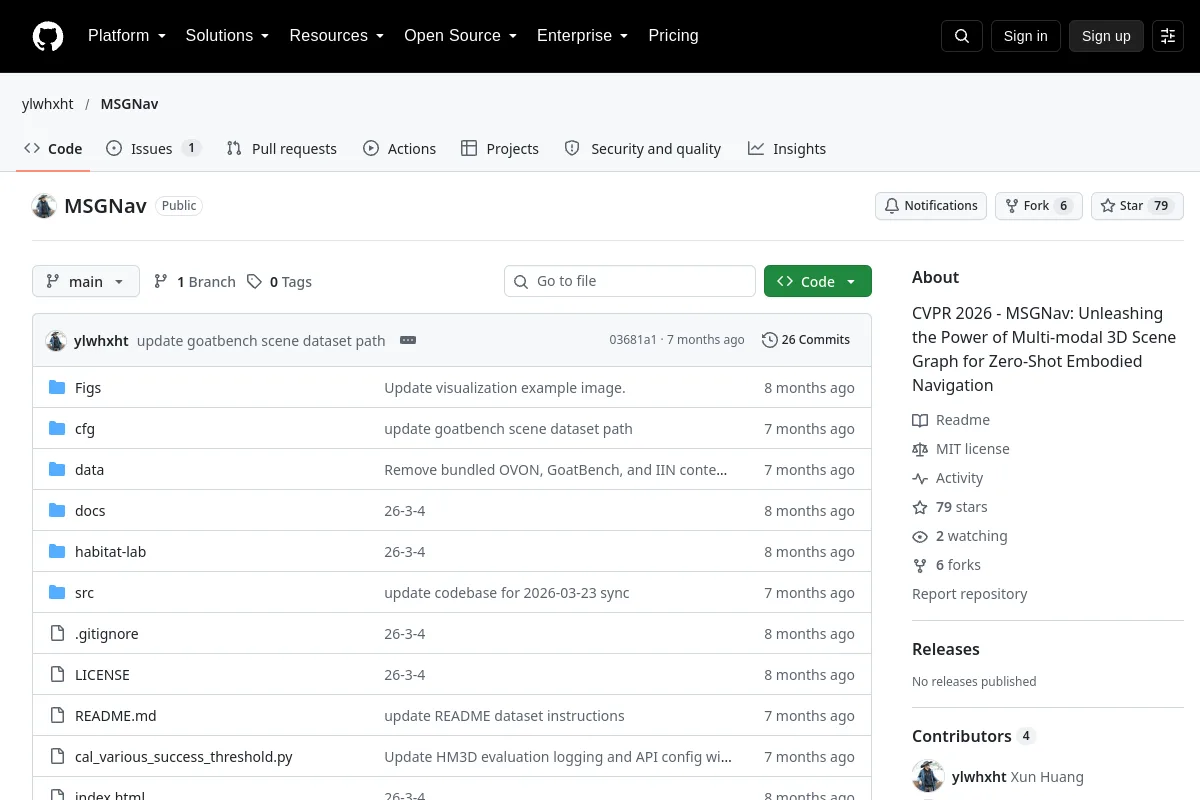The image size is (1200, 800).
Task: View the 1 Branch link
Action: point(195,282)
